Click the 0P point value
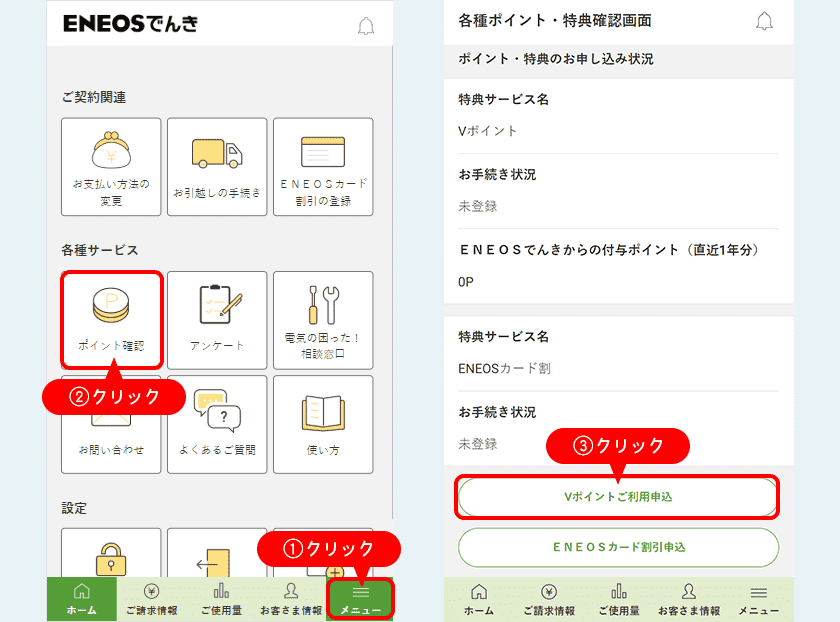The image size is (840, 622). coord(466,282)
